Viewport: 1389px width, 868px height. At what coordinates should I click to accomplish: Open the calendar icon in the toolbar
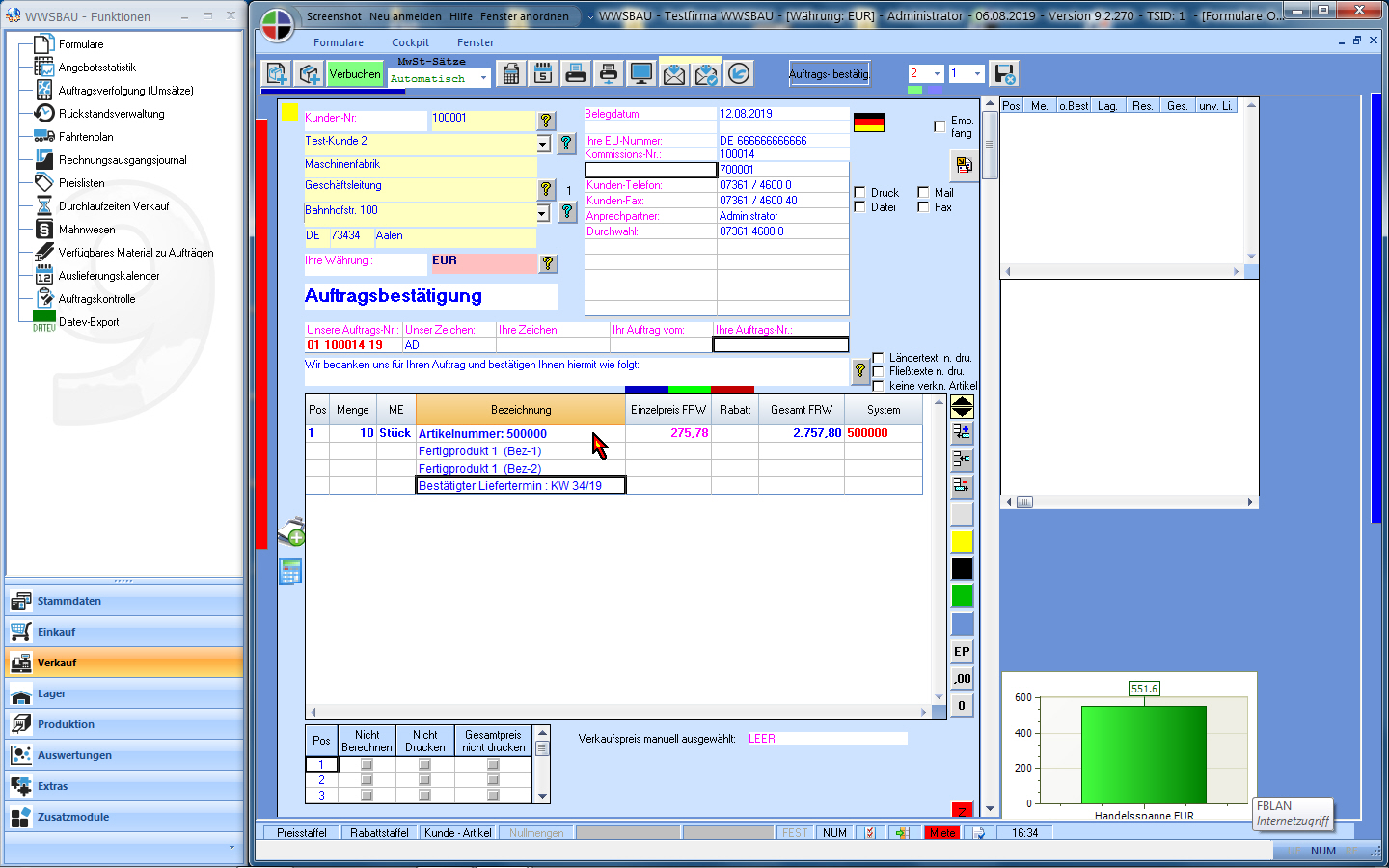(543, 74)
